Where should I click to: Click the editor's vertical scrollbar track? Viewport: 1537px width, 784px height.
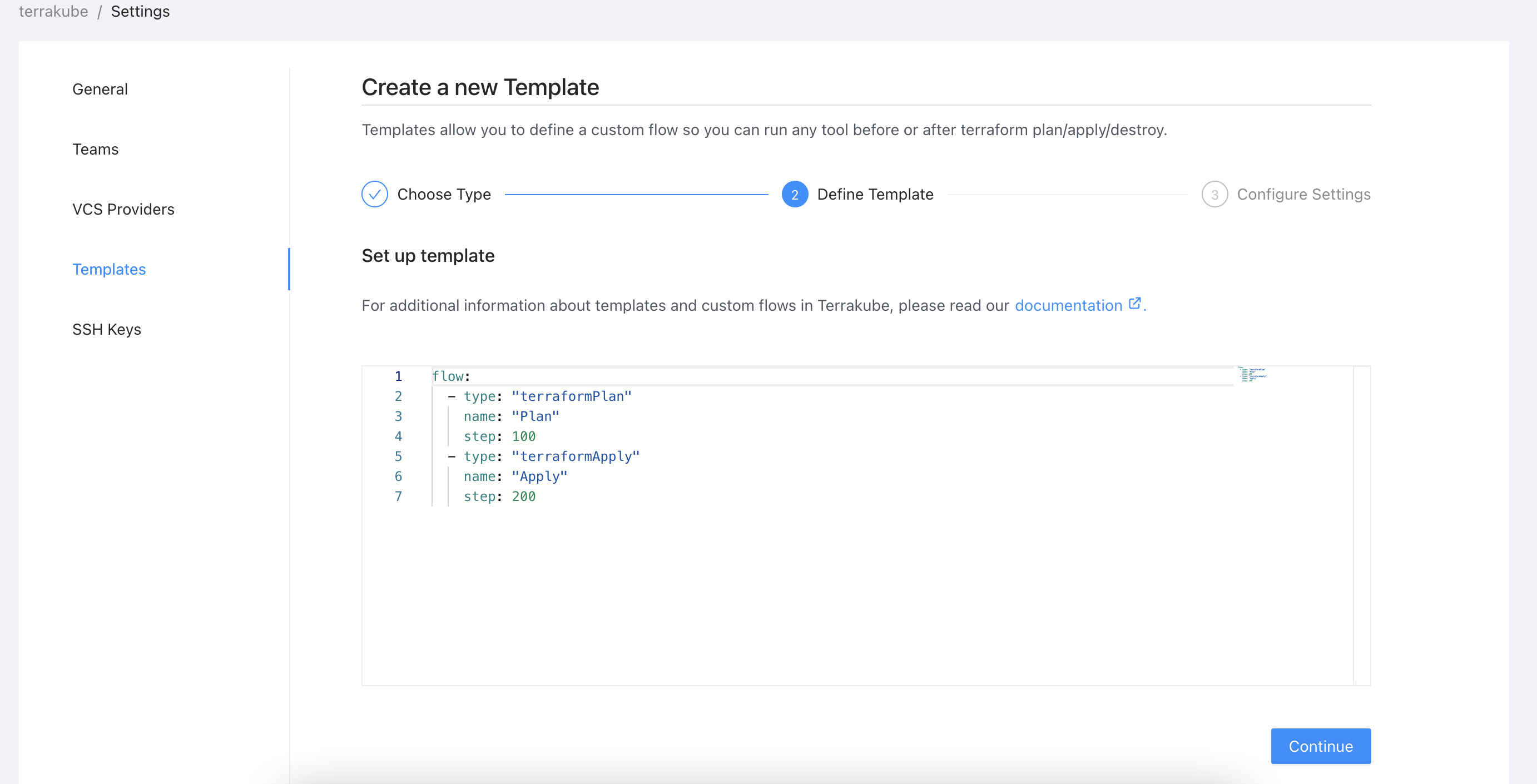point(1362,525)
